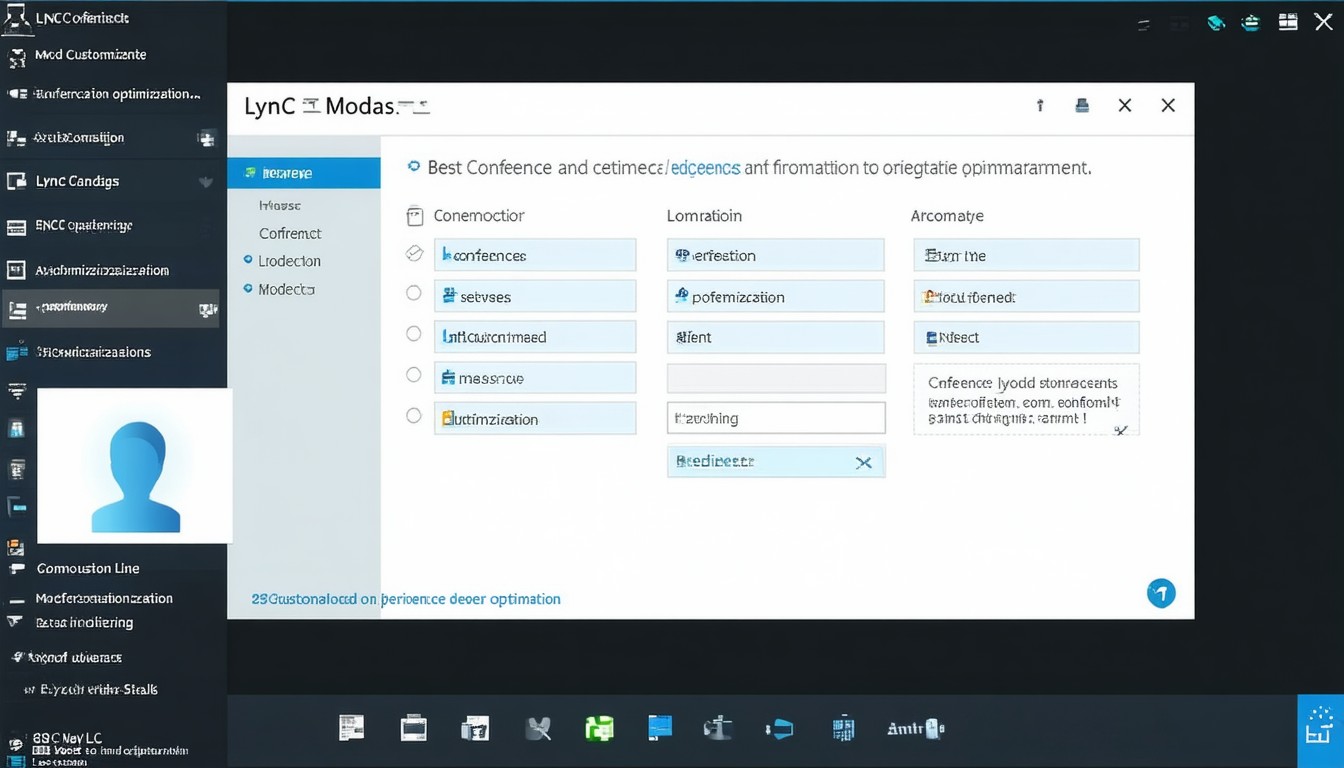The height and width of the screenshot is (768, 1344).
Task: Select the radio button beside the setvses option
Action: pos(414,293)
